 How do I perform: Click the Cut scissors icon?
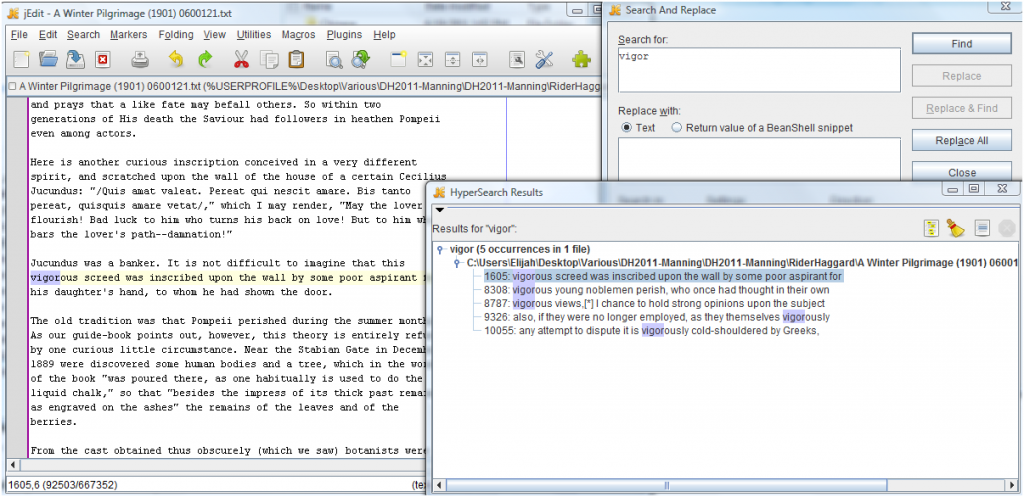pyautogui.click(x=242, y=60)
